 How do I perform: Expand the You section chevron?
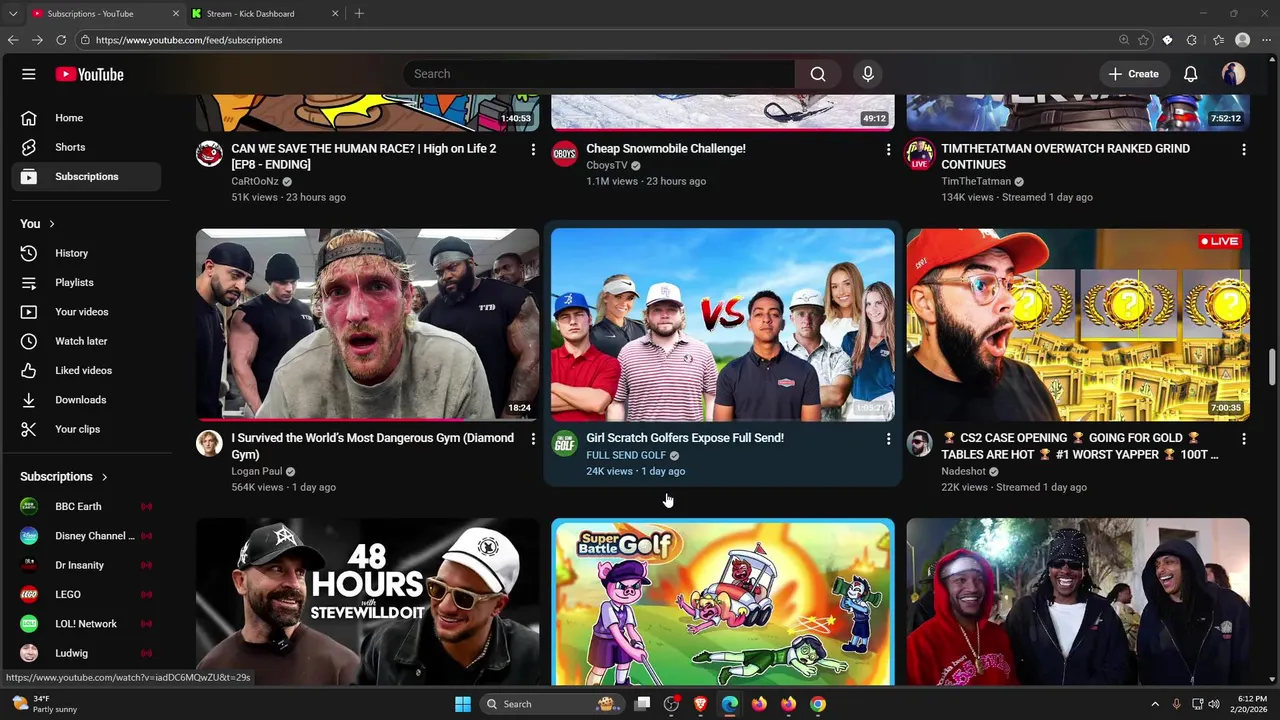tap(52, 224)
